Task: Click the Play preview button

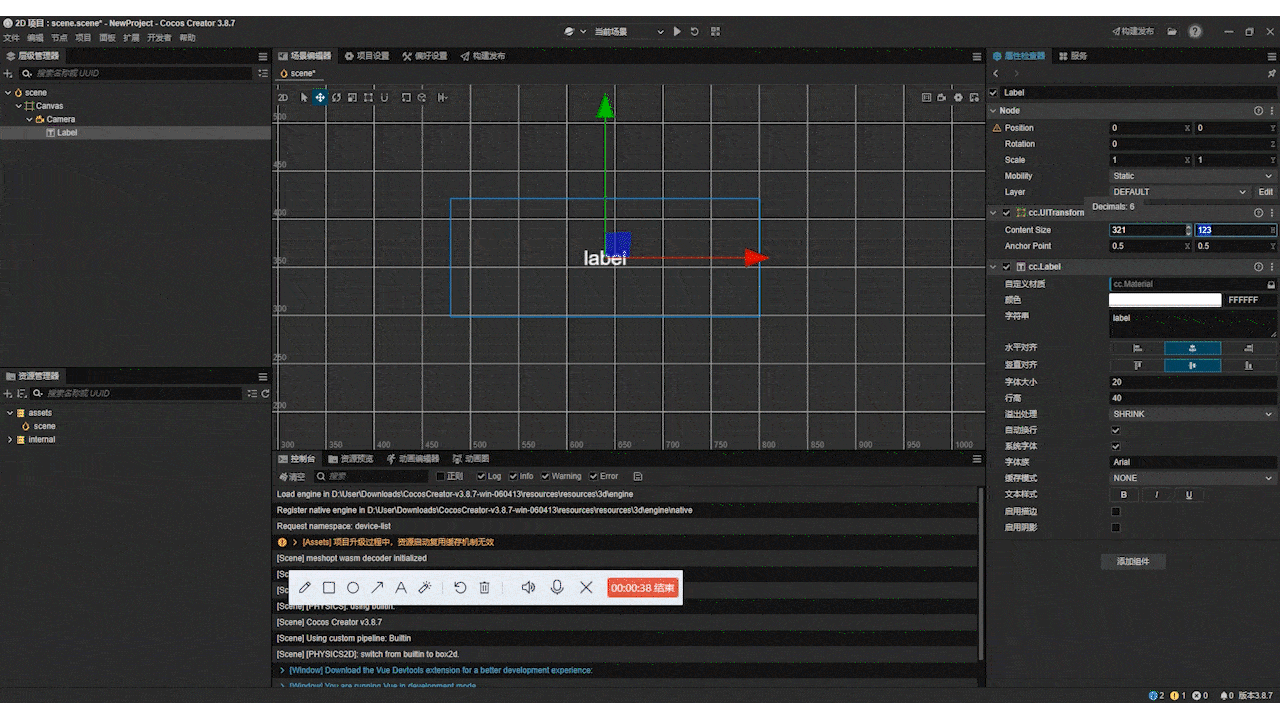Action: click(677, 32)
